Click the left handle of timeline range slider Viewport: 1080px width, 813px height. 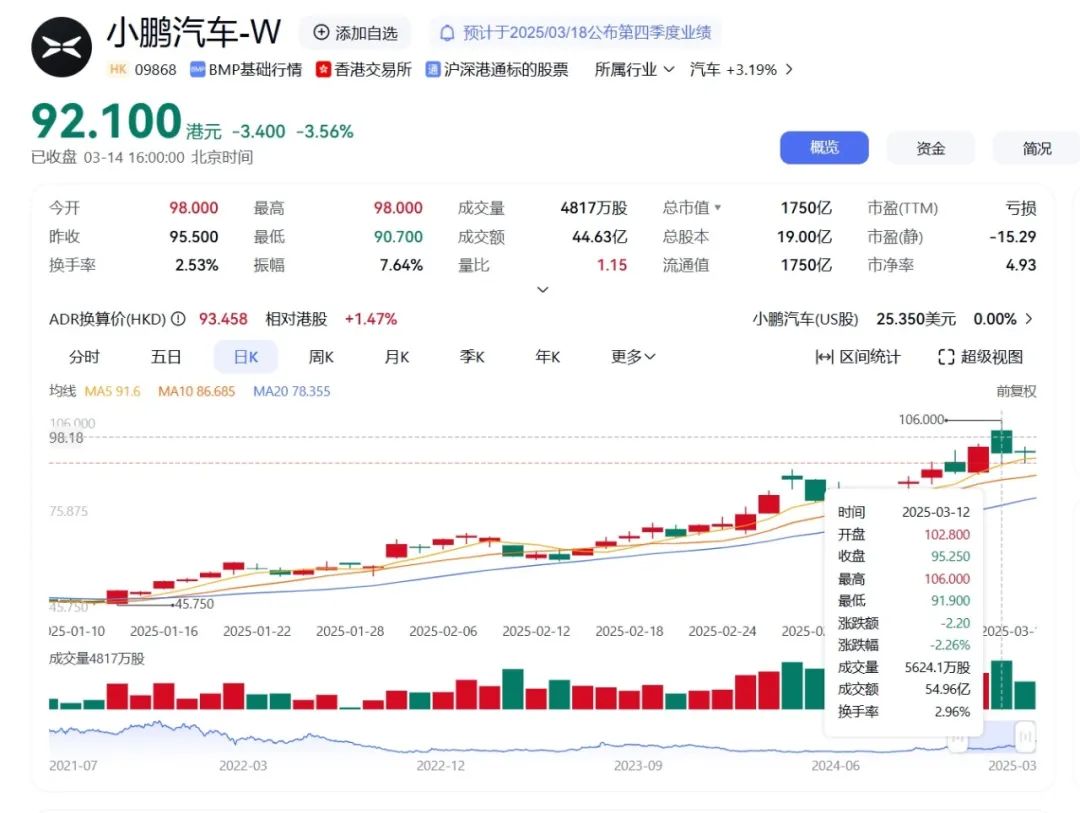point(957,740)
